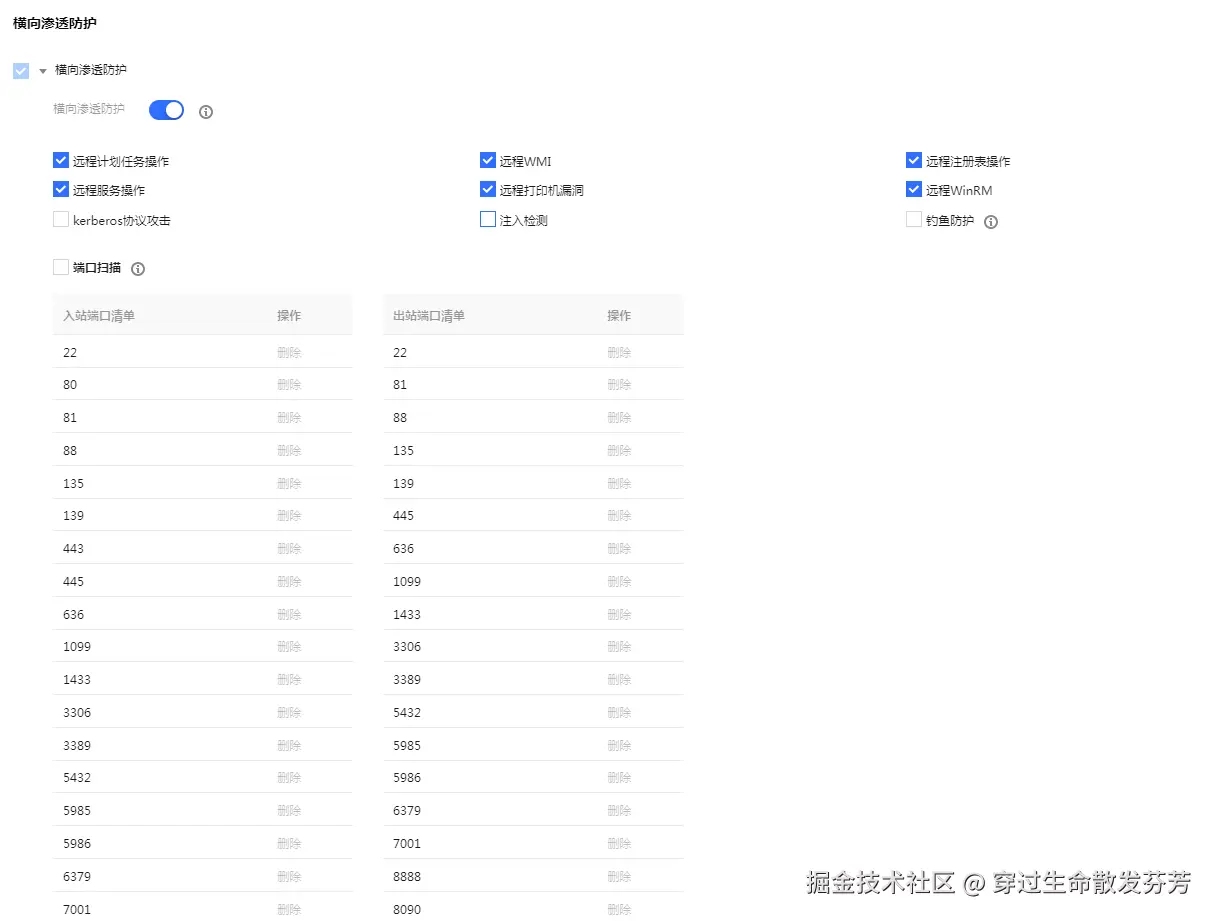Image resolution: width=1216 pixels, height=921 pixels.
Task: Select outbound port 445 cell
Action: 404,516
